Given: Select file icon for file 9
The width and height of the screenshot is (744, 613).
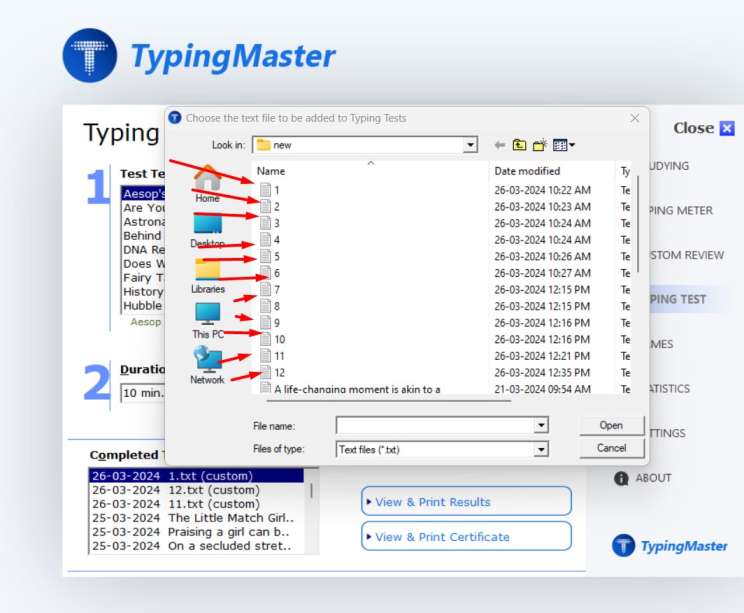Looking at the screenshot, I should pyautogui.click(x=266, y=323).
